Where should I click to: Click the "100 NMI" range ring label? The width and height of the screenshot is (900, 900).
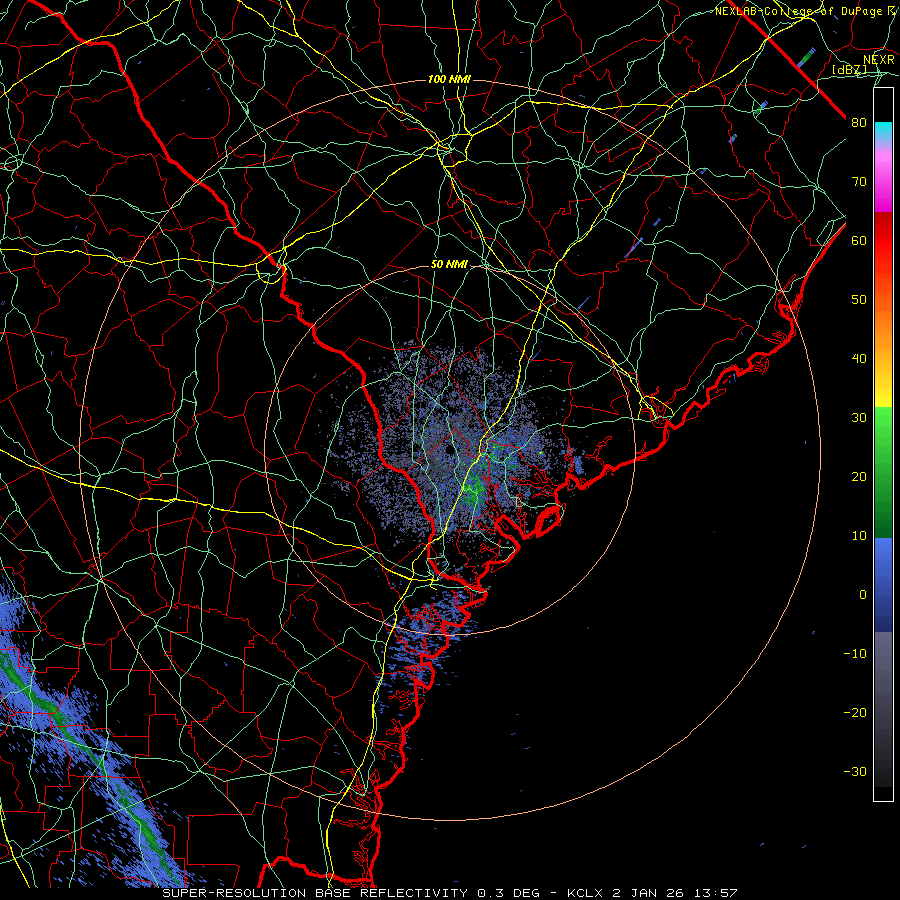tap(449, 79)
